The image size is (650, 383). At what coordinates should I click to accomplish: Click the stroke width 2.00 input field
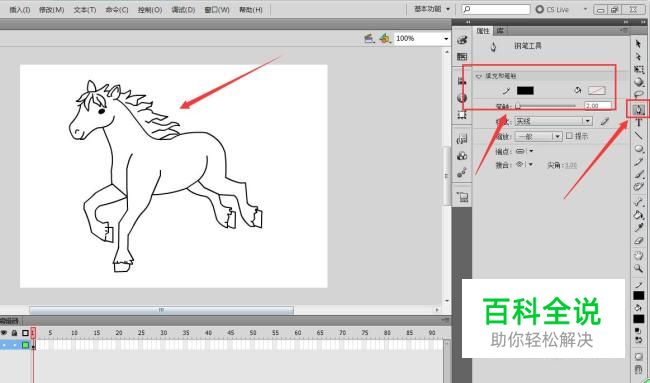click(x=598, y=106)
